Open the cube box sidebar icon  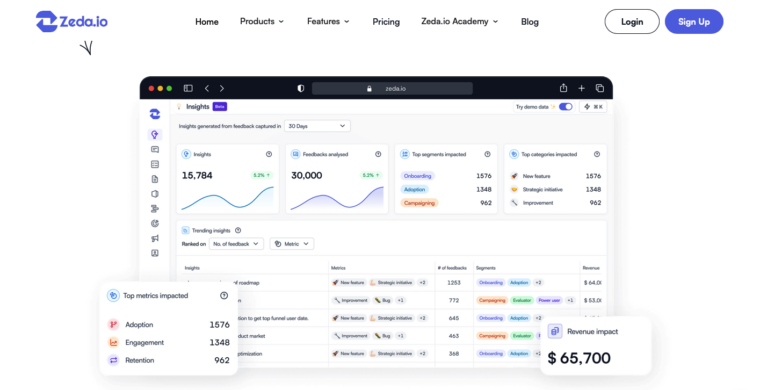click(x=155, y=194)
